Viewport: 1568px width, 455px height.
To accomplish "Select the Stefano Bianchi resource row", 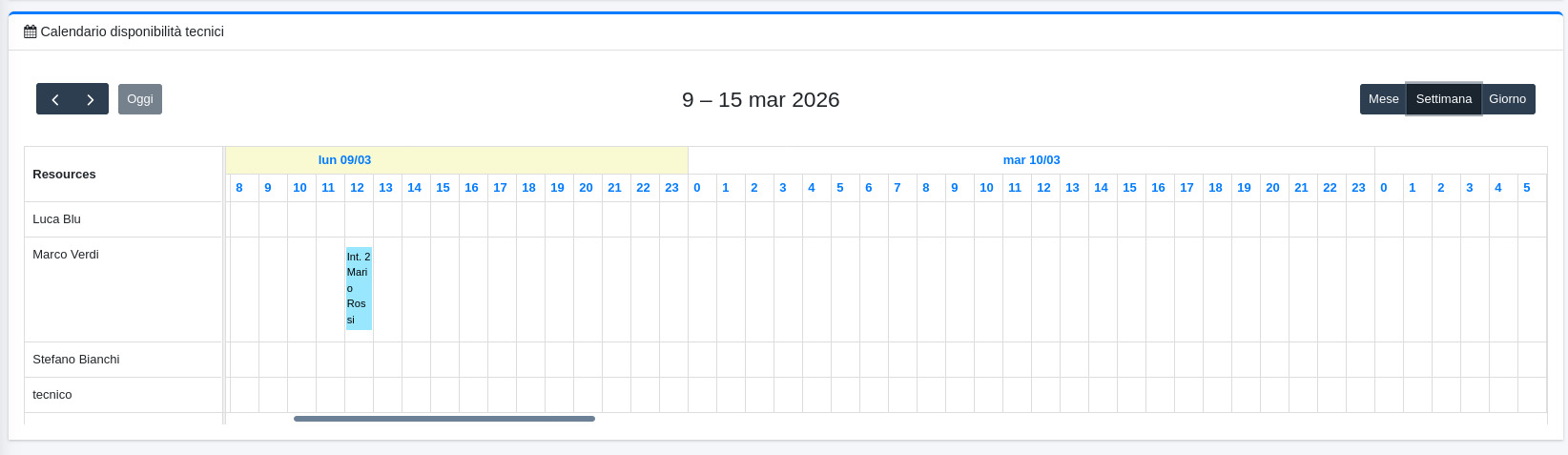I will [x=76, y=360].
